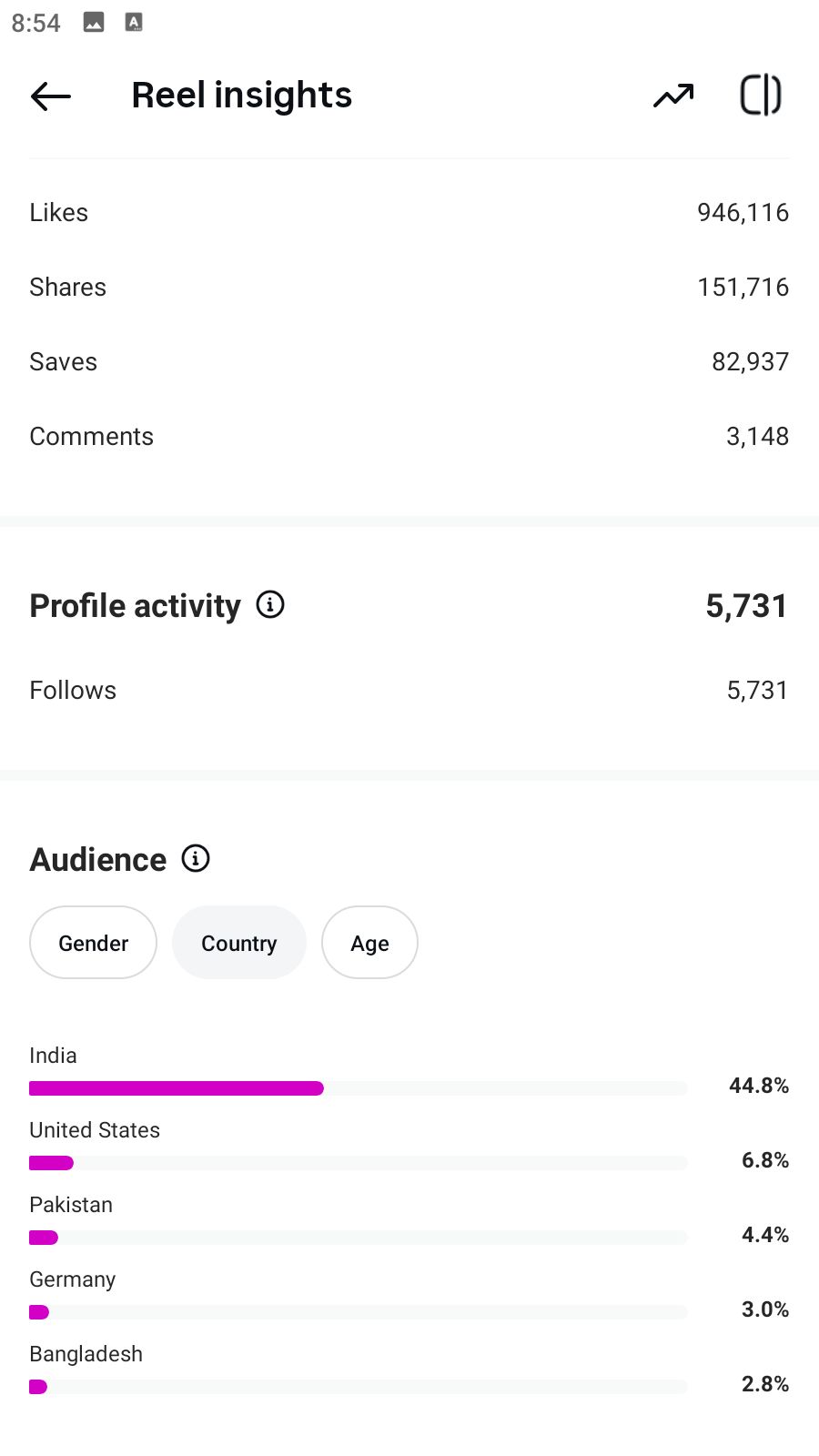Screen dimensions: 819x1456
Task: Open the Comments metric row
Action: [x=409, y=436]
